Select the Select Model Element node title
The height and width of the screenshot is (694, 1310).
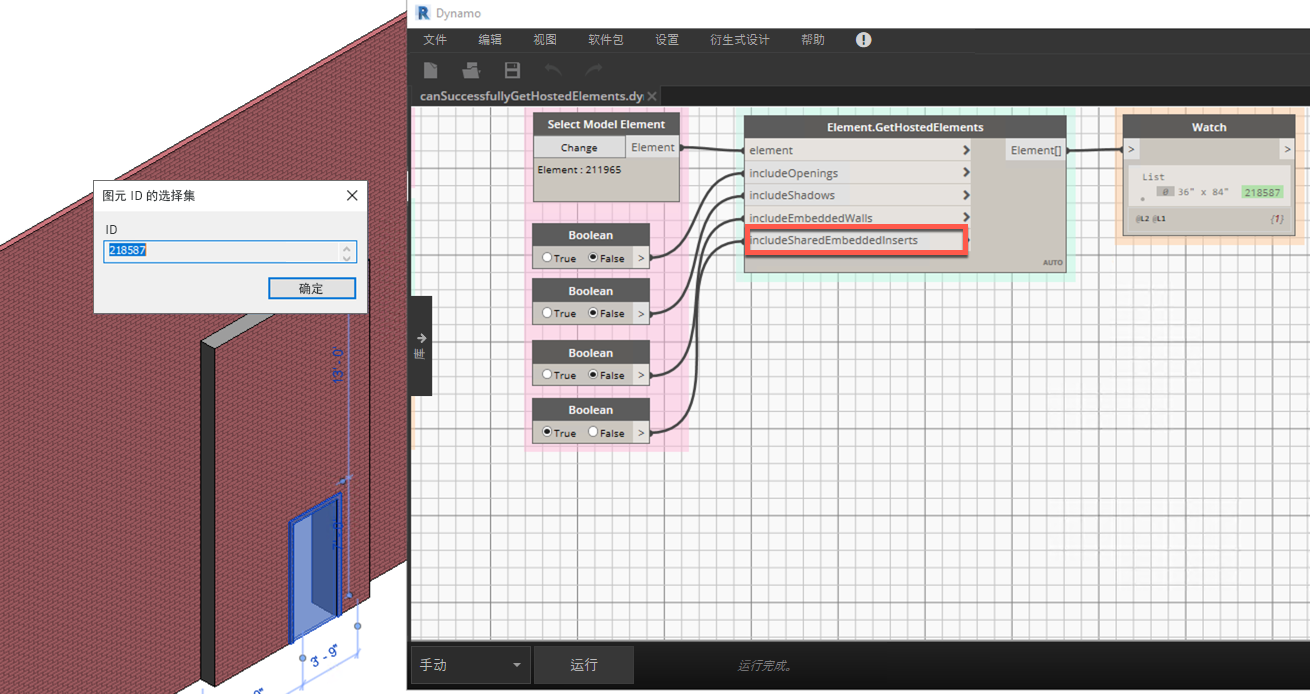click(606, 124)
